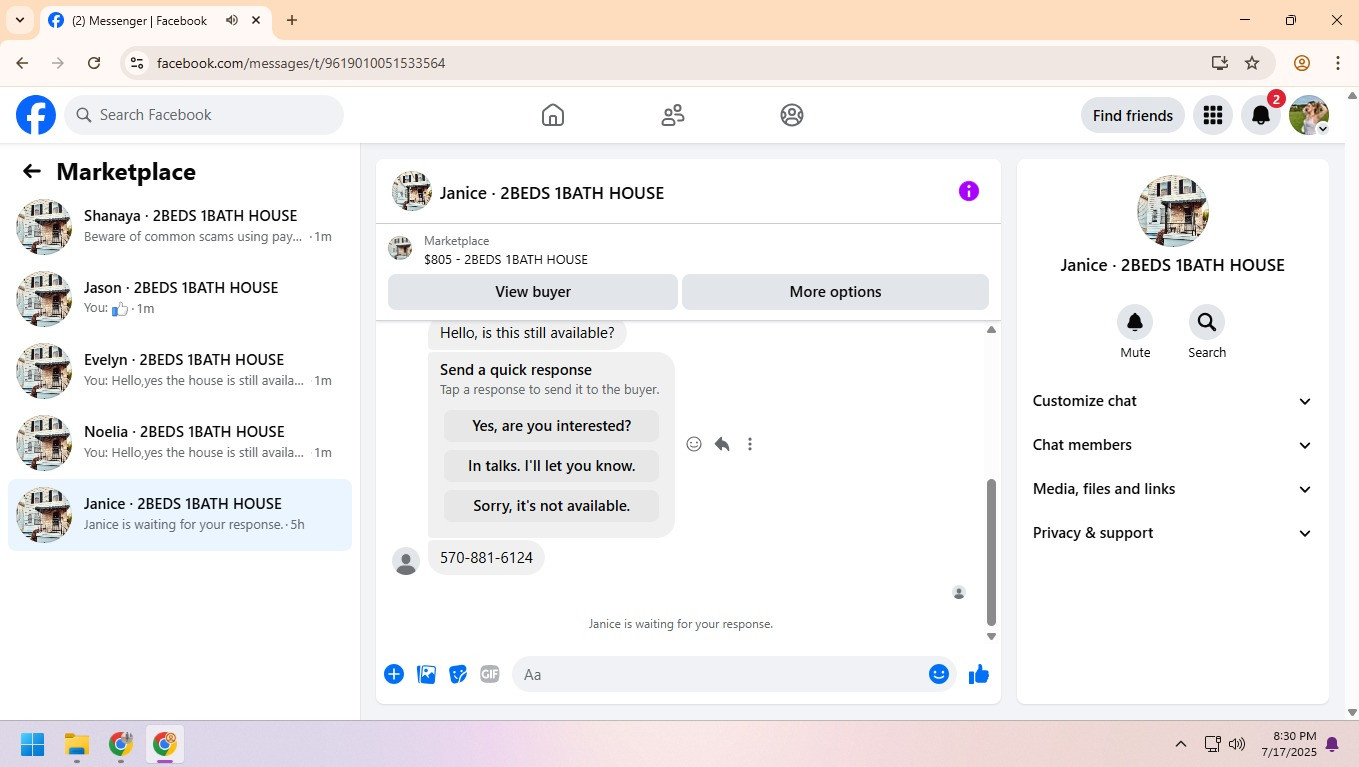Expand the Privacy & support section
This screenshot has width=1359, height=767.
[1172, 533]
